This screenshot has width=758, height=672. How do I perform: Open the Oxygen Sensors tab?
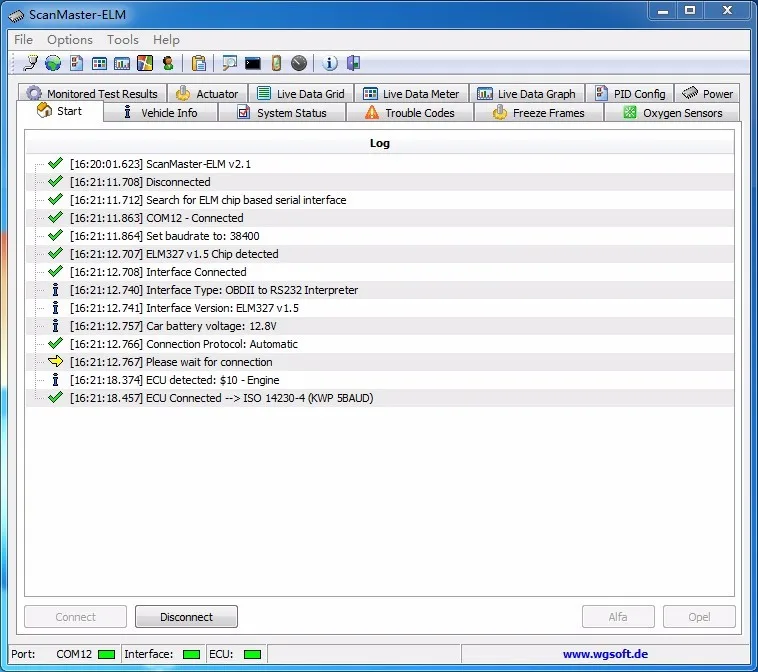[672, 113]
